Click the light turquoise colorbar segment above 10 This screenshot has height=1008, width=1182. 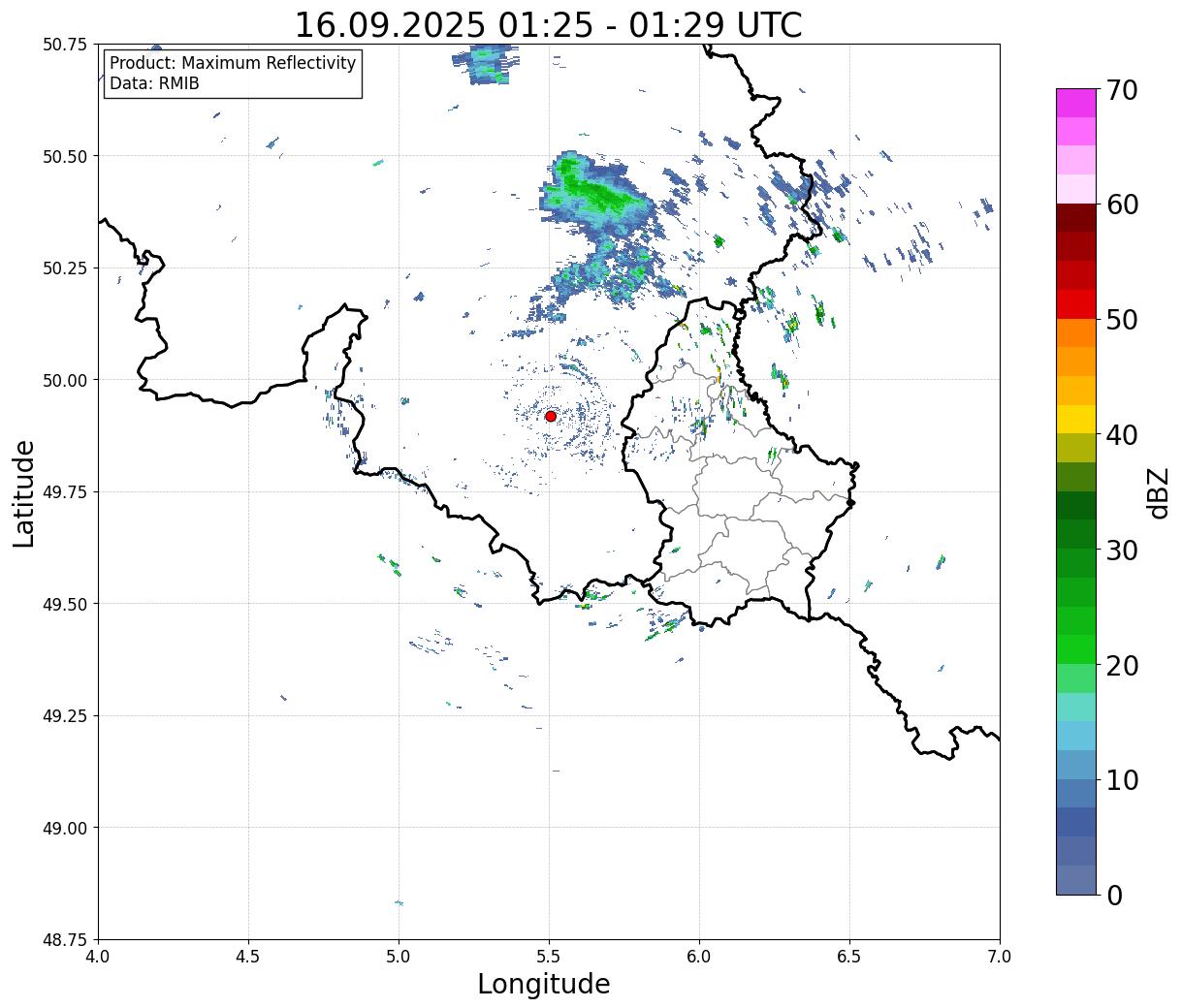[1076, 707]
